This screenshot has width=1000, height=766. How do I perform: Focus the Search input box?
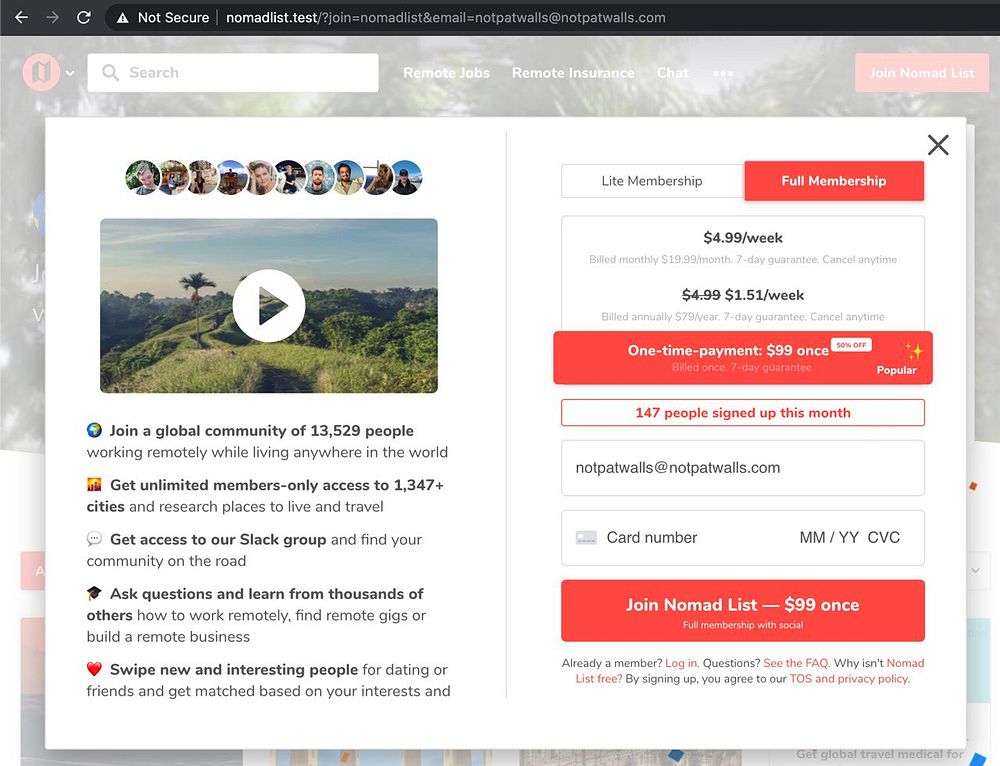[x=233, y=73]
